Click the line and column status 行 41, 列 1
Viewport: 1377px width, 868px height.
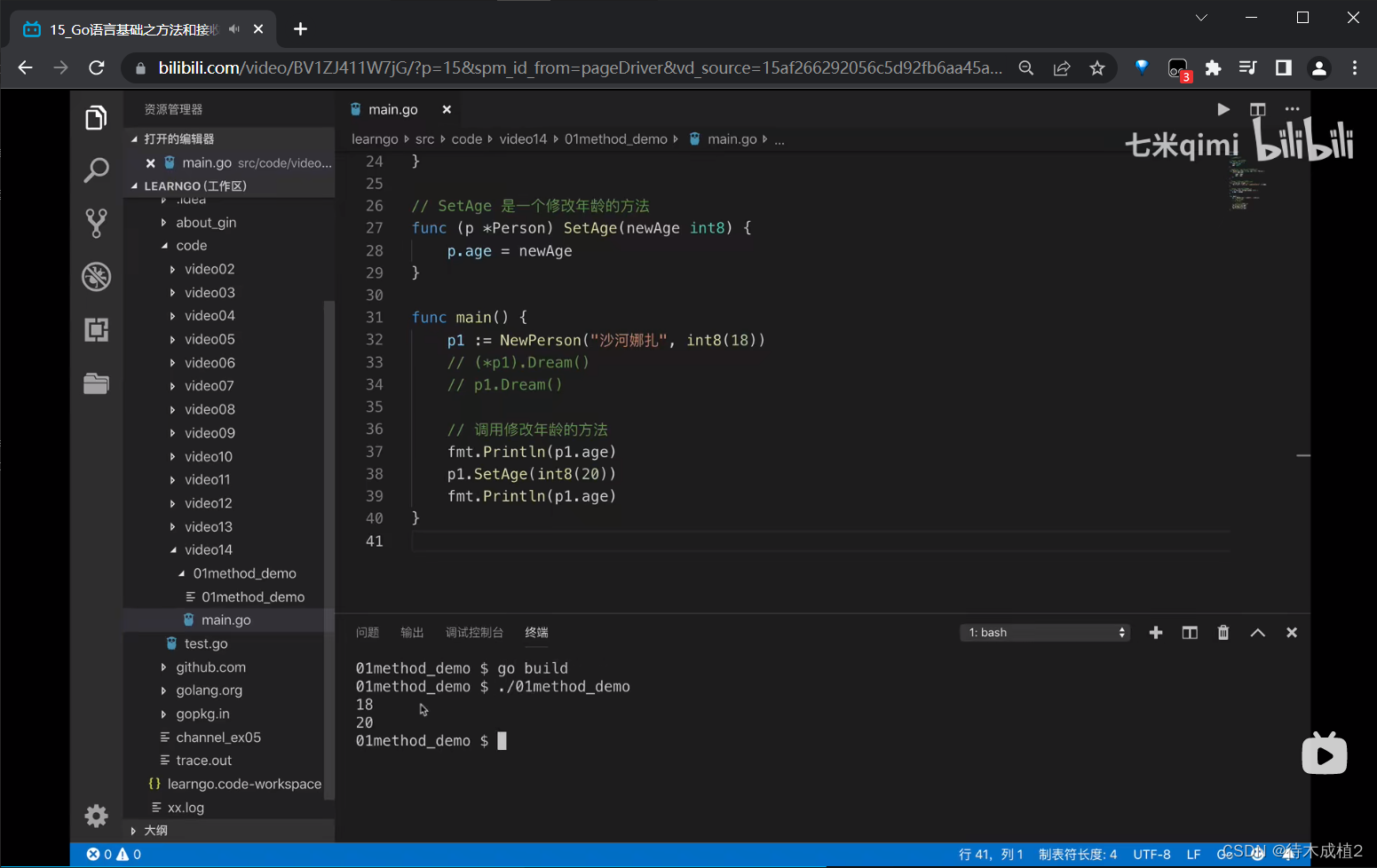(991, 854)
